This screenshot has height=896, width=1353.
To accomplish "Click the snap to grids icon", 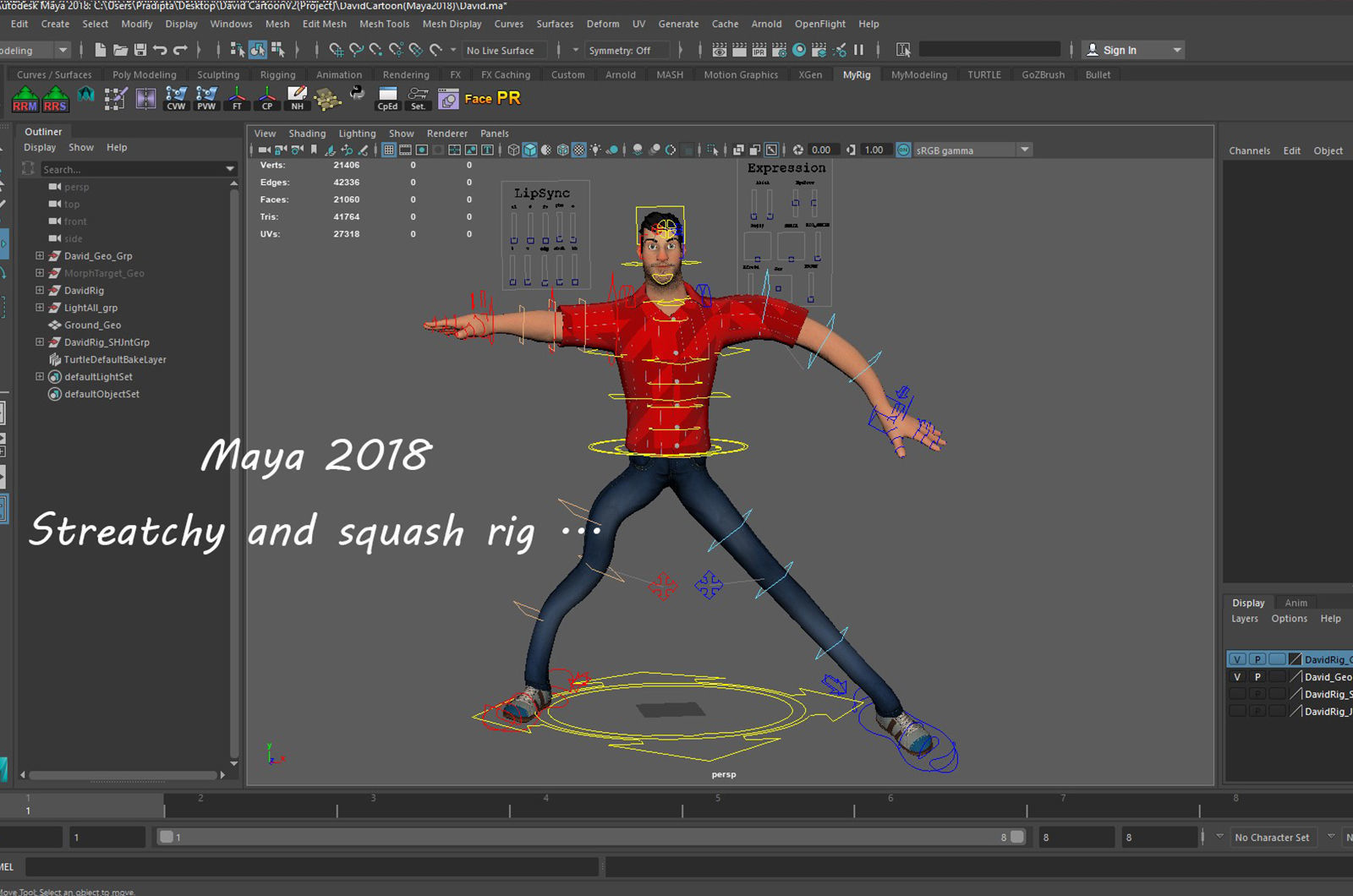I will point(336,50).
